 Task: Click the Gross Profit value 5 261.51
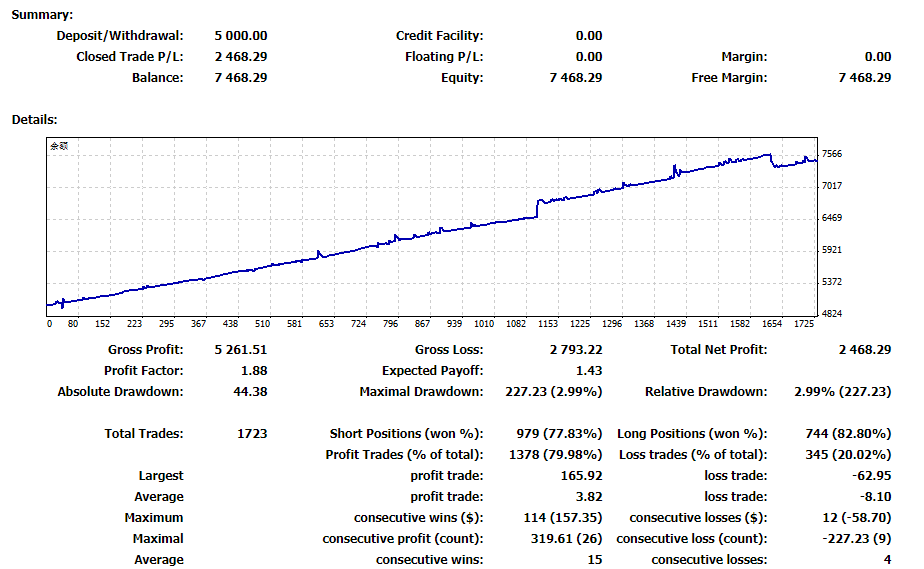click(x=240, y=350)
